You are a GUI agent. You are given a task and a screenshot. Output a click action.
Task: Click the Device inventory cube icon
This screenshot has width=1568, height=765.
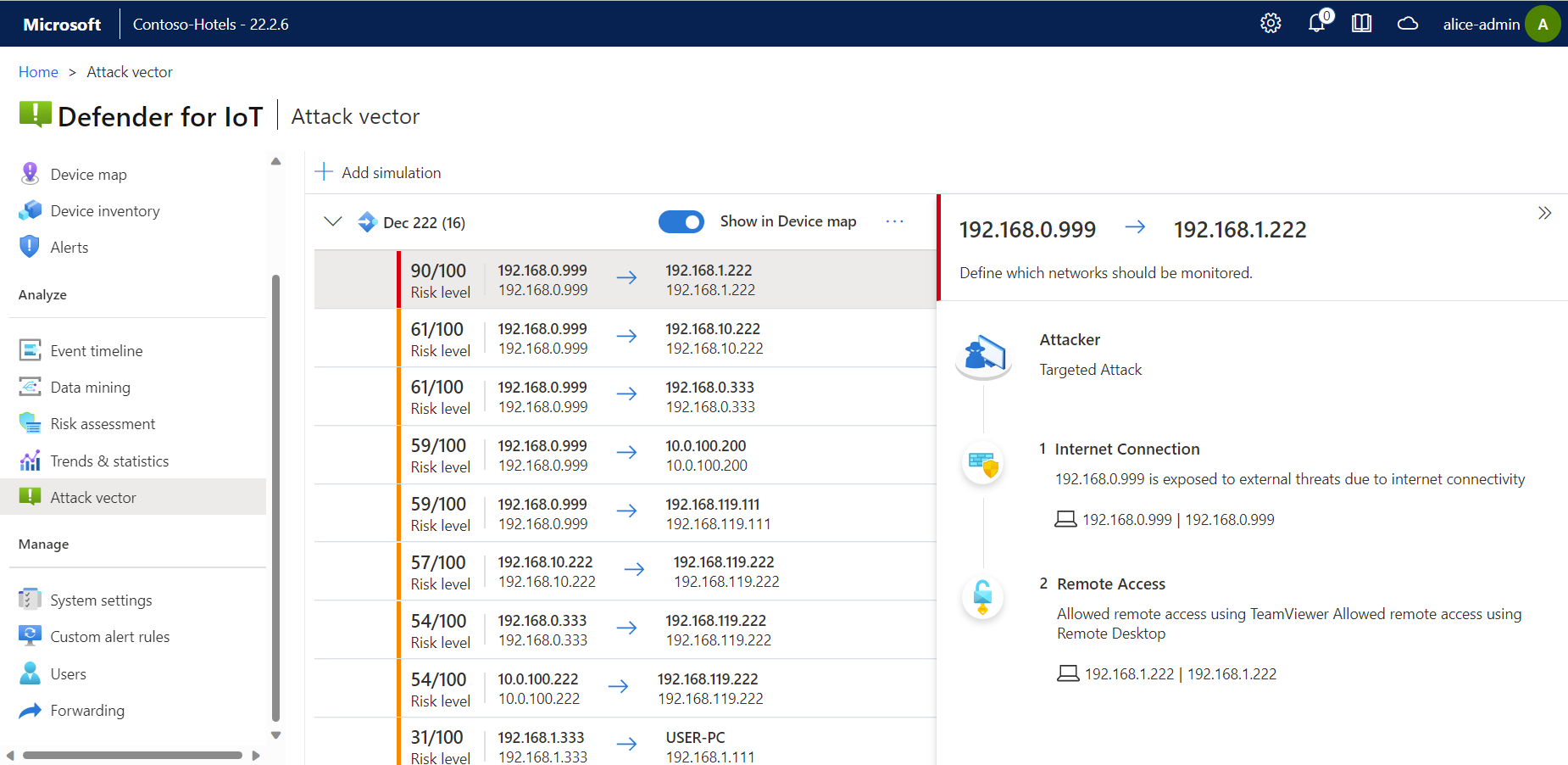pyautogui.click(x=30, y=210)
